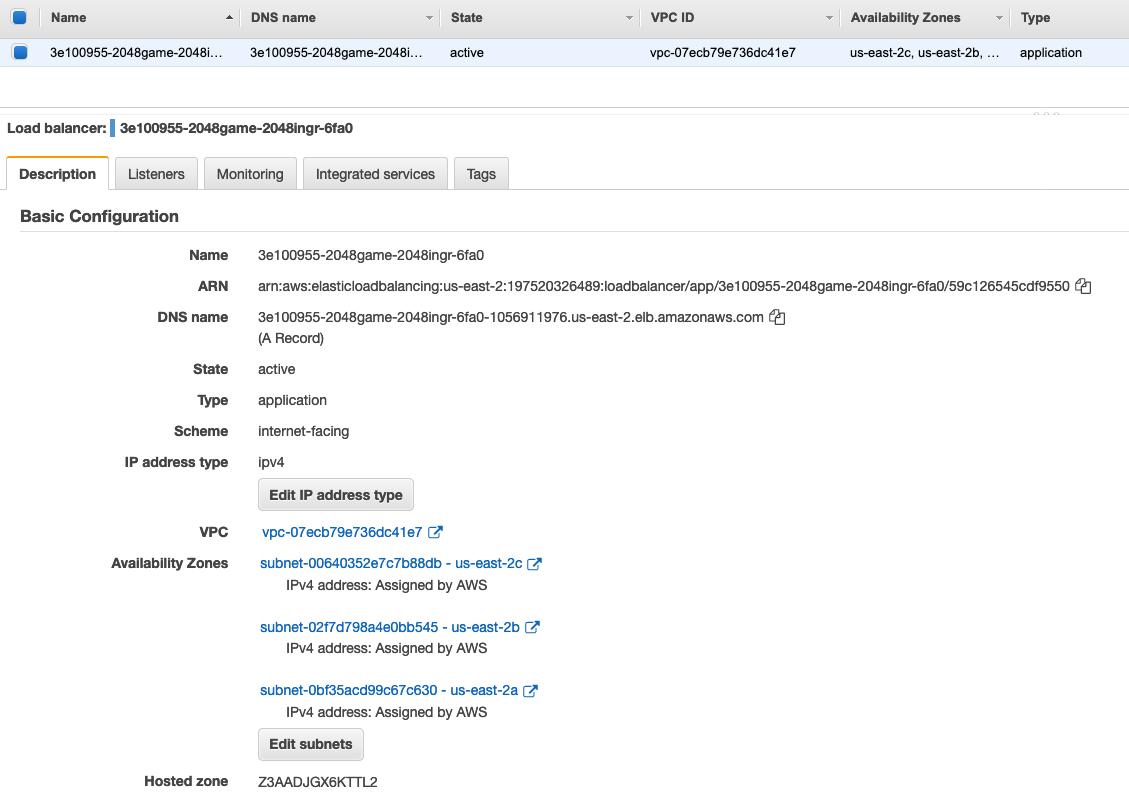
Task: Switch to the Listeners tab
Action: pyautogui.click(x=156, y=173)
